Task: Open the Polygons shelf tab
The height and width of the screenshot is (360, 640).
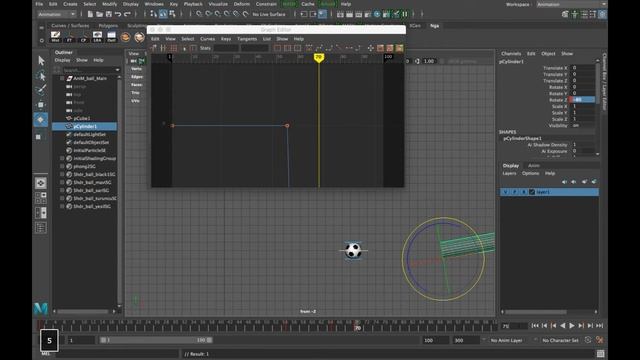Action: pyautogui.click(x=108, y=26)
